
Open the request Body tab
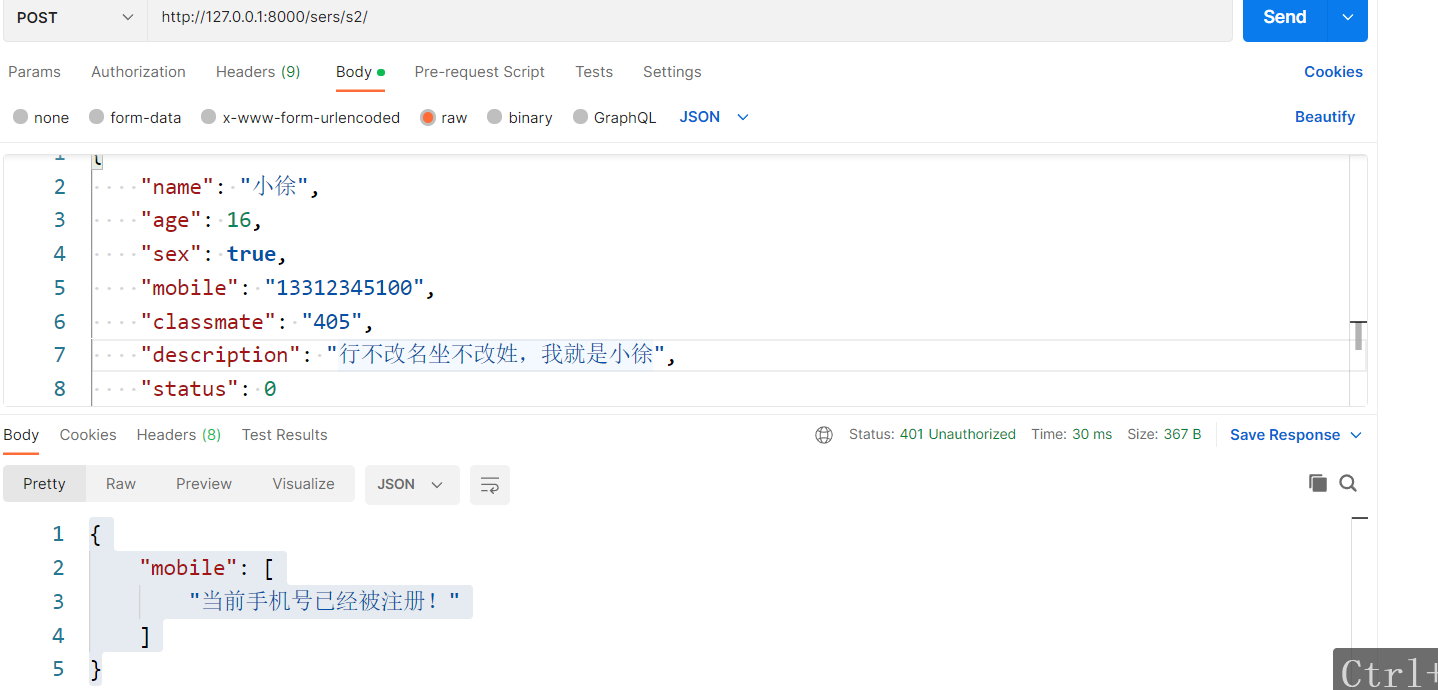360,72
